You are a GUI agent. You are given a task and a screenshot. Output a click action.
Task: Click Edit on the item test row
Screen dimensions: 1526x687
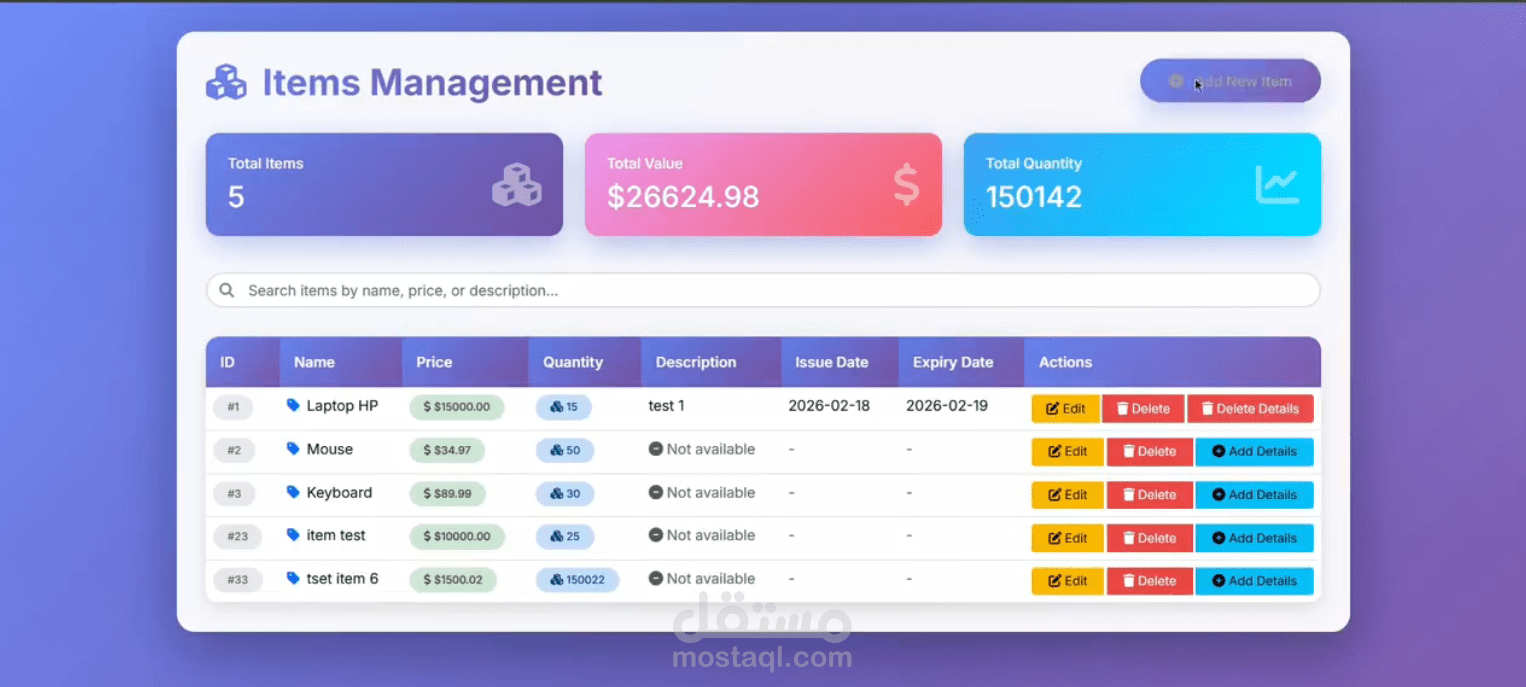(x=1067, y=538)
